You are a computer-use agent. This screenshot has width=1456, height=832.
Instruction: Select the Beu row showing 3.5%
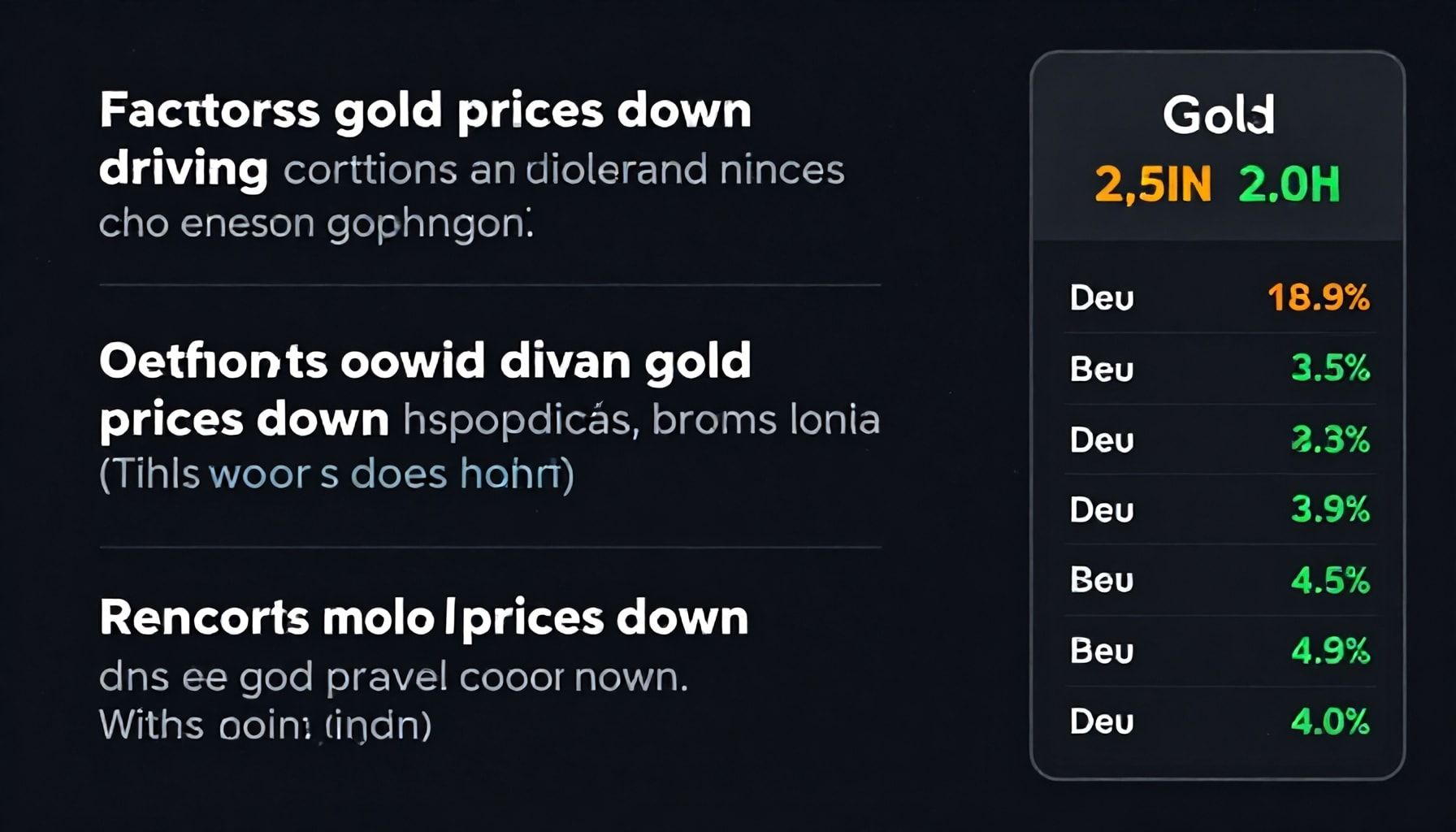click(1219, 369)
